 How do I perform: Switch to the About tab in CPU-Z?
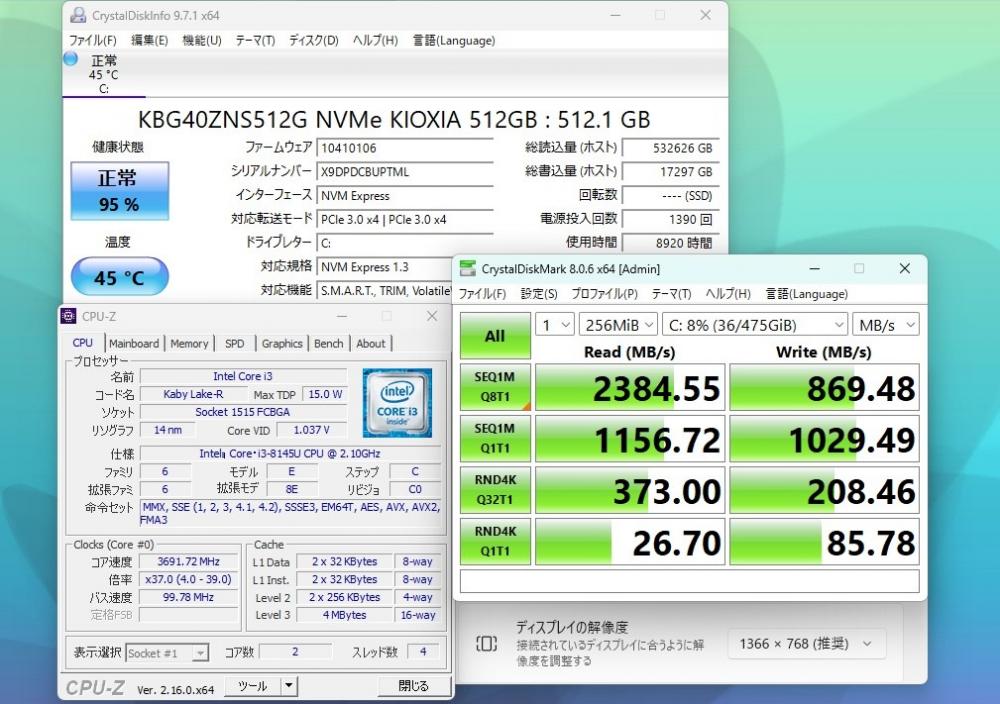(371, 343)
